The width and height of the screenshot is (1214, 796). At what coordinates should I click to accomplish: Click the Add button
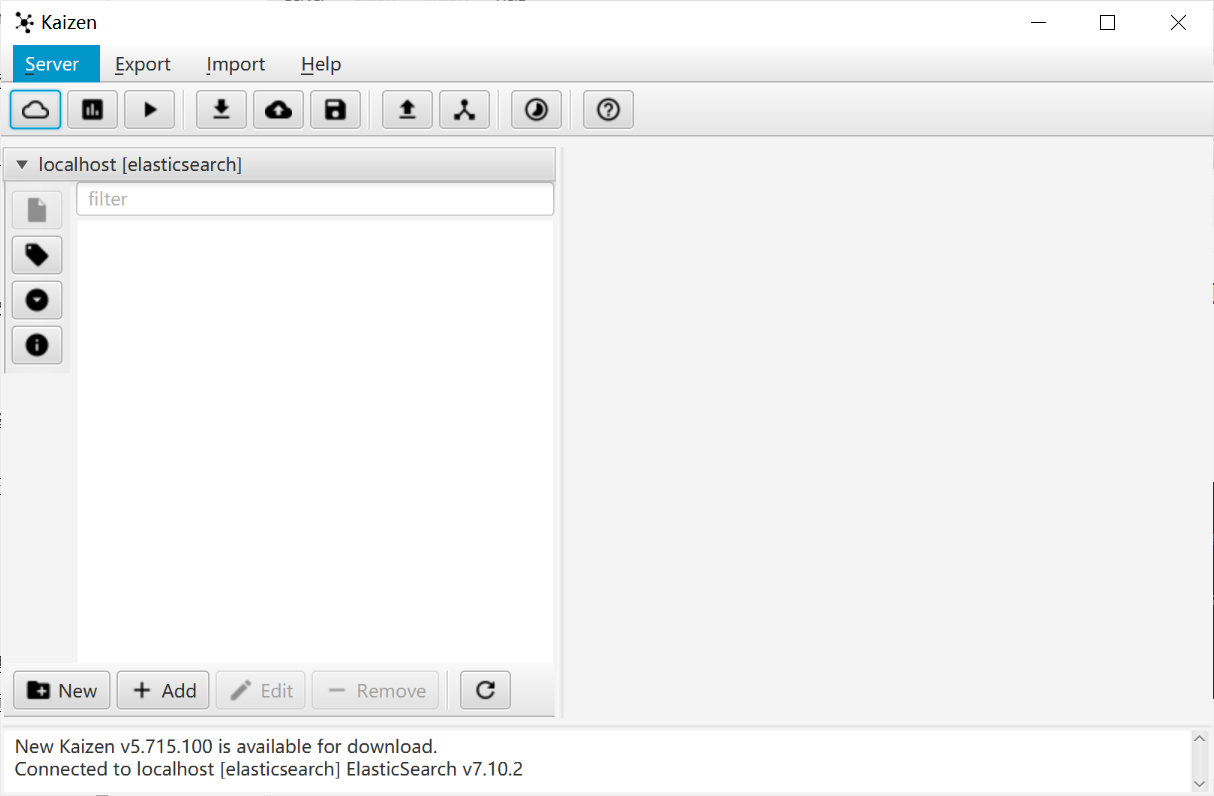[x=163, y=690]
